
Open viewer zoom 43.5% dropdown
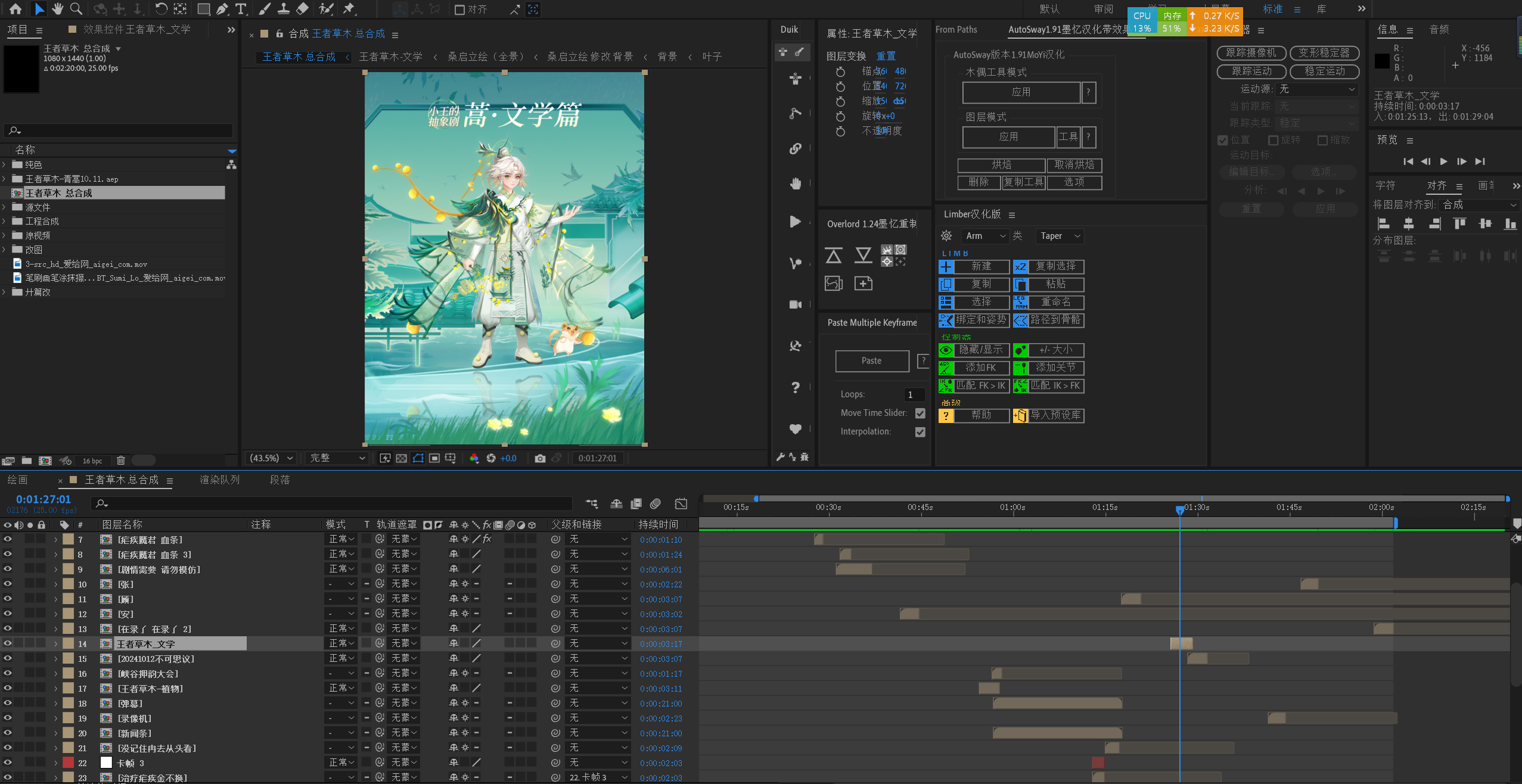click(272, 458)
